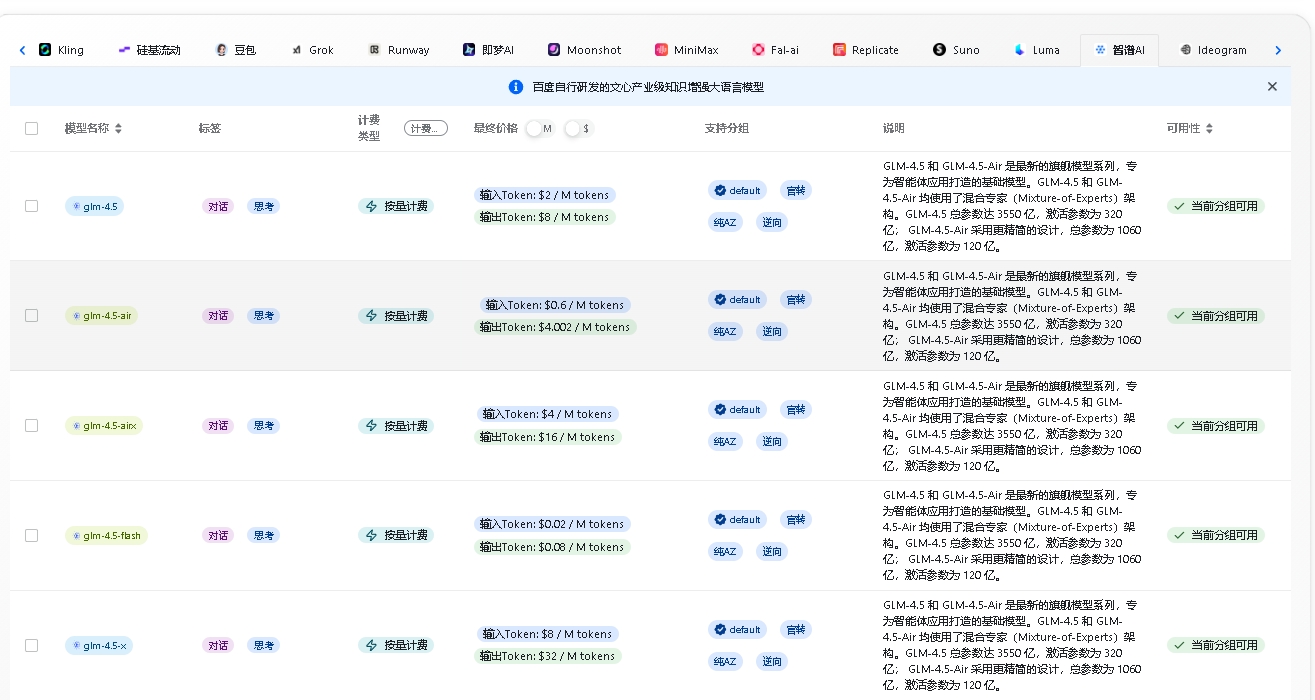Click the checkmark icon in glm-4.5-airx availability
Screen dimensions: 1315x700
pos(1179,426)
